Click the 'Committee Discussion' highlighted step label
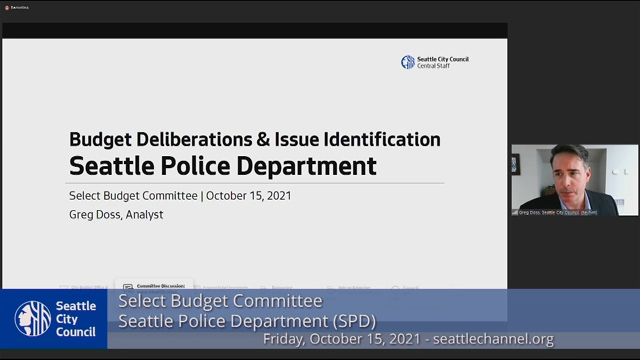This screenshot has width=640, height=360. [161, 286]
